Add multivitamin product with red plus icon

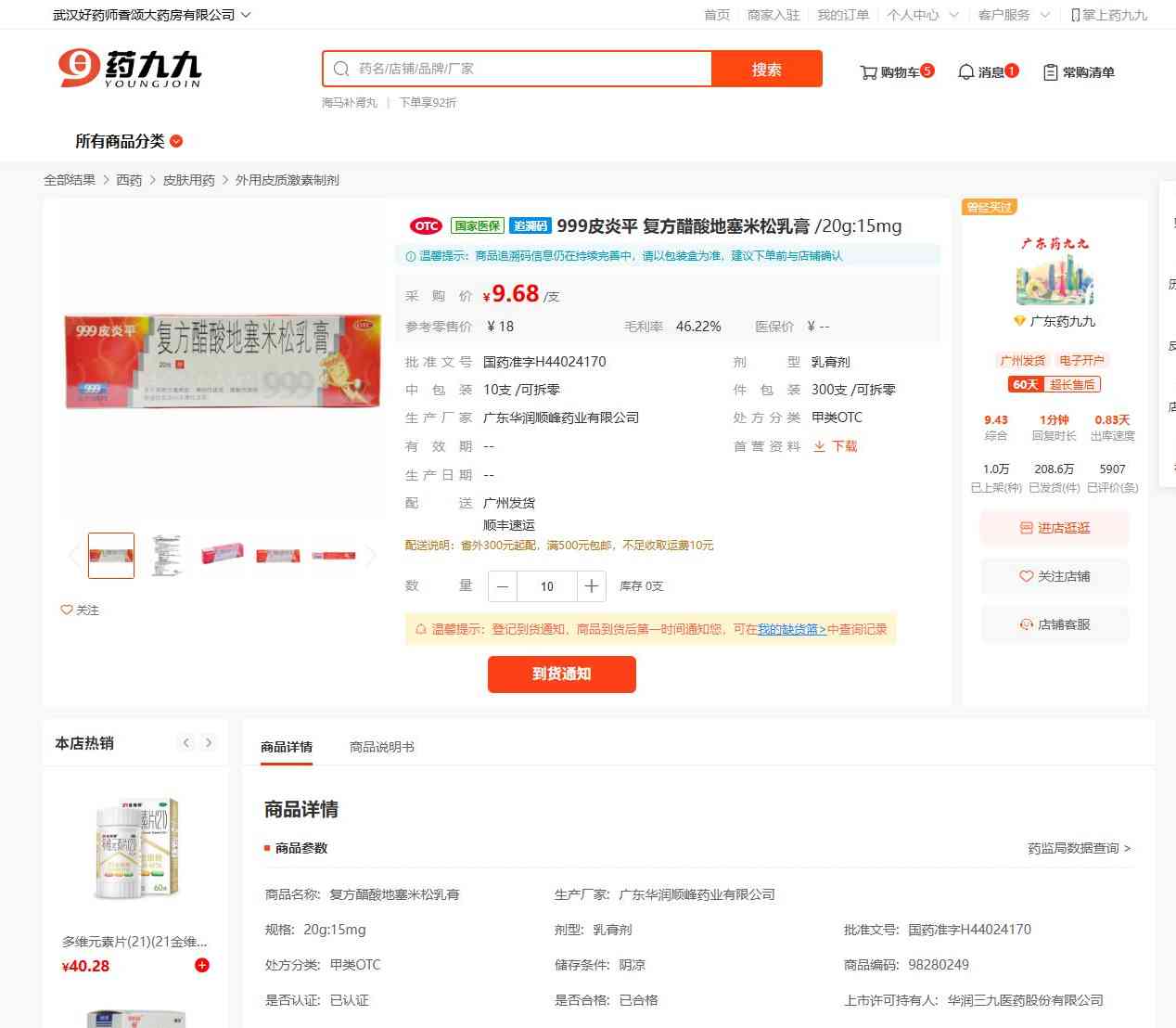click(201, 965)
